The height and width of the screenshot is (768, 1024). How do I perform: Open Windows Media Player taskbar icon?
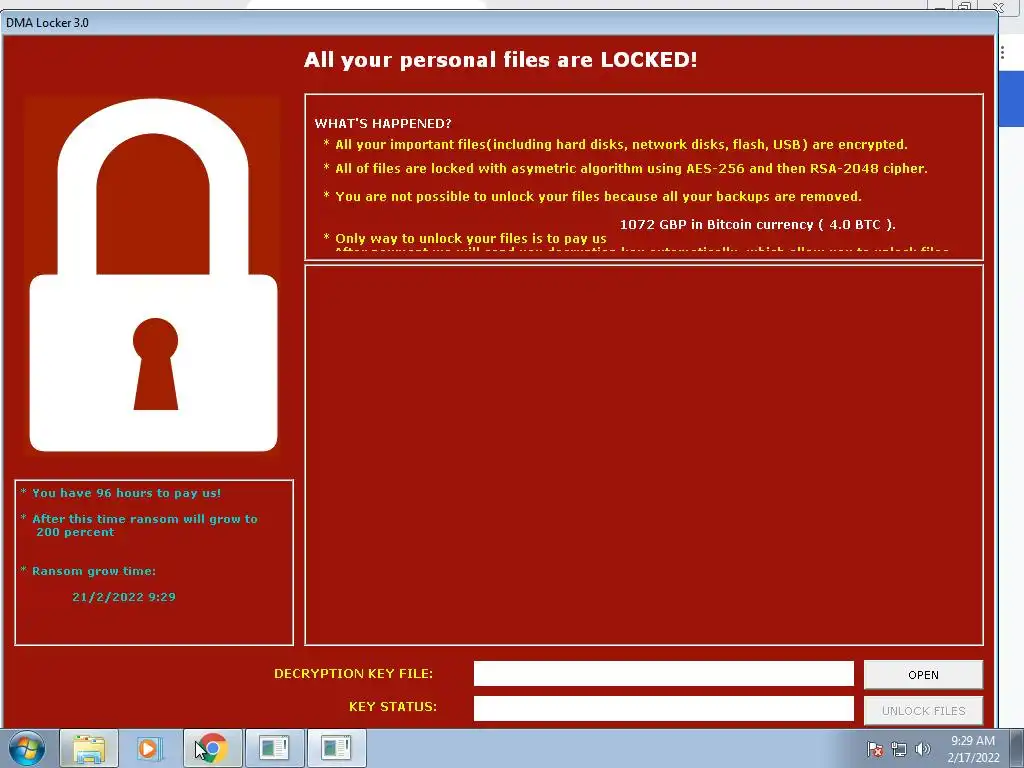(149, 748)
